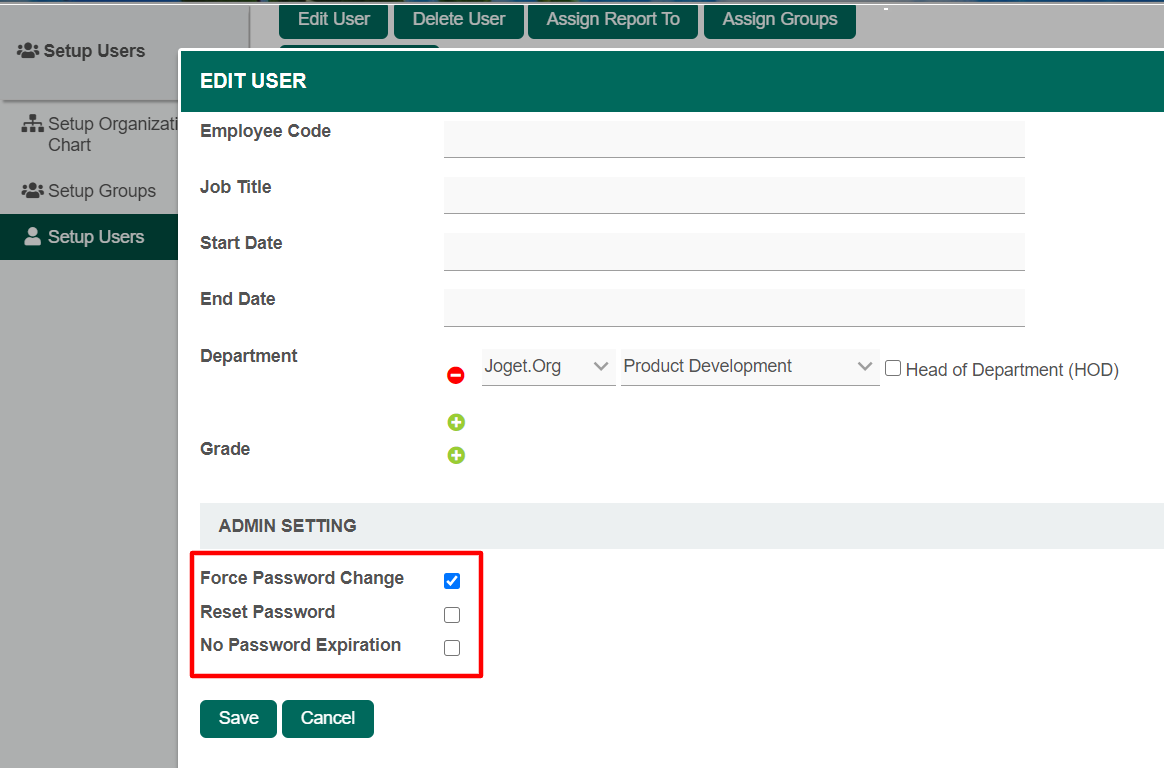Expand the Product Development department dropdown

pos(749,367)
